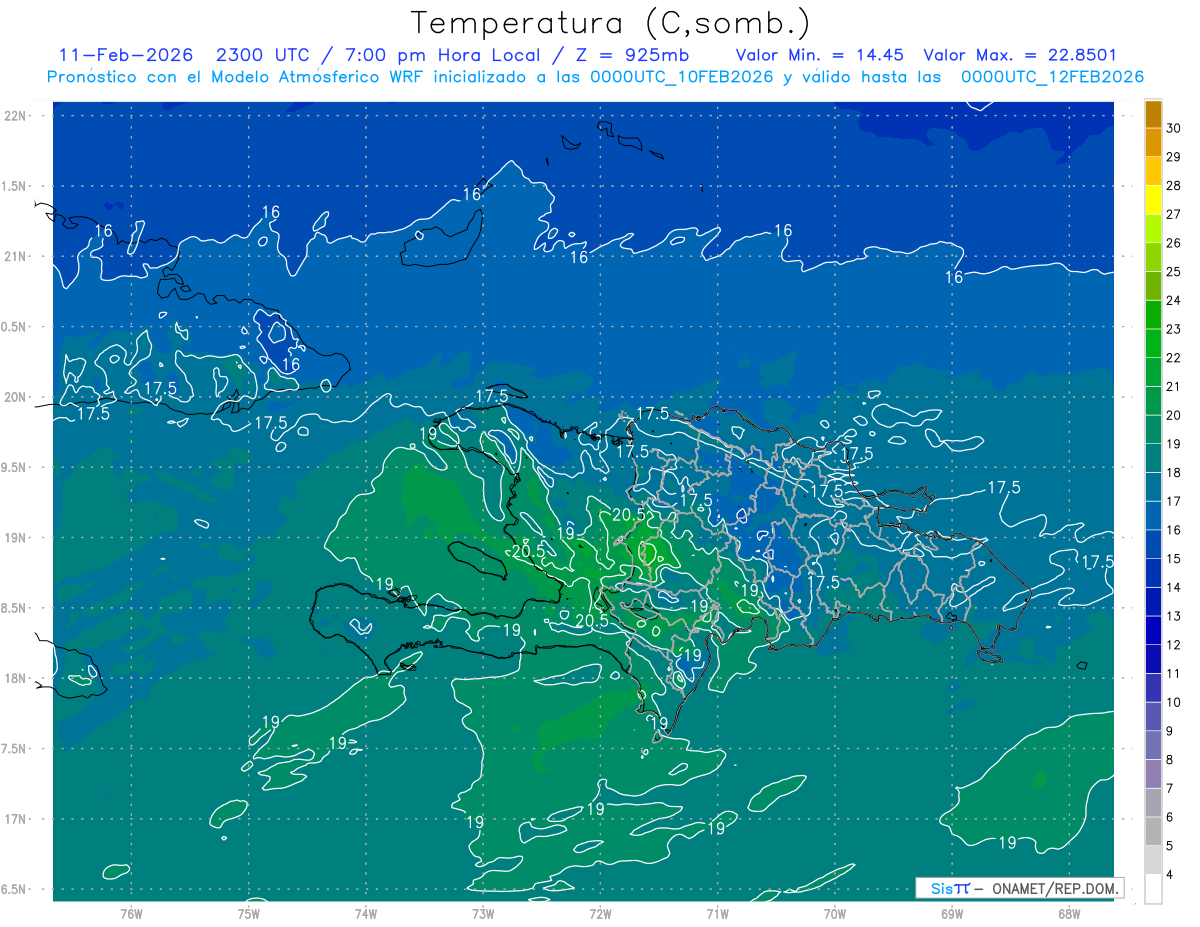The width and height of the screenshot is (1200, 927).
Task: Click the '0000UTC_12FEB2026' valid-until time text
Action: pyautogui.click(x=1052, y=77)
